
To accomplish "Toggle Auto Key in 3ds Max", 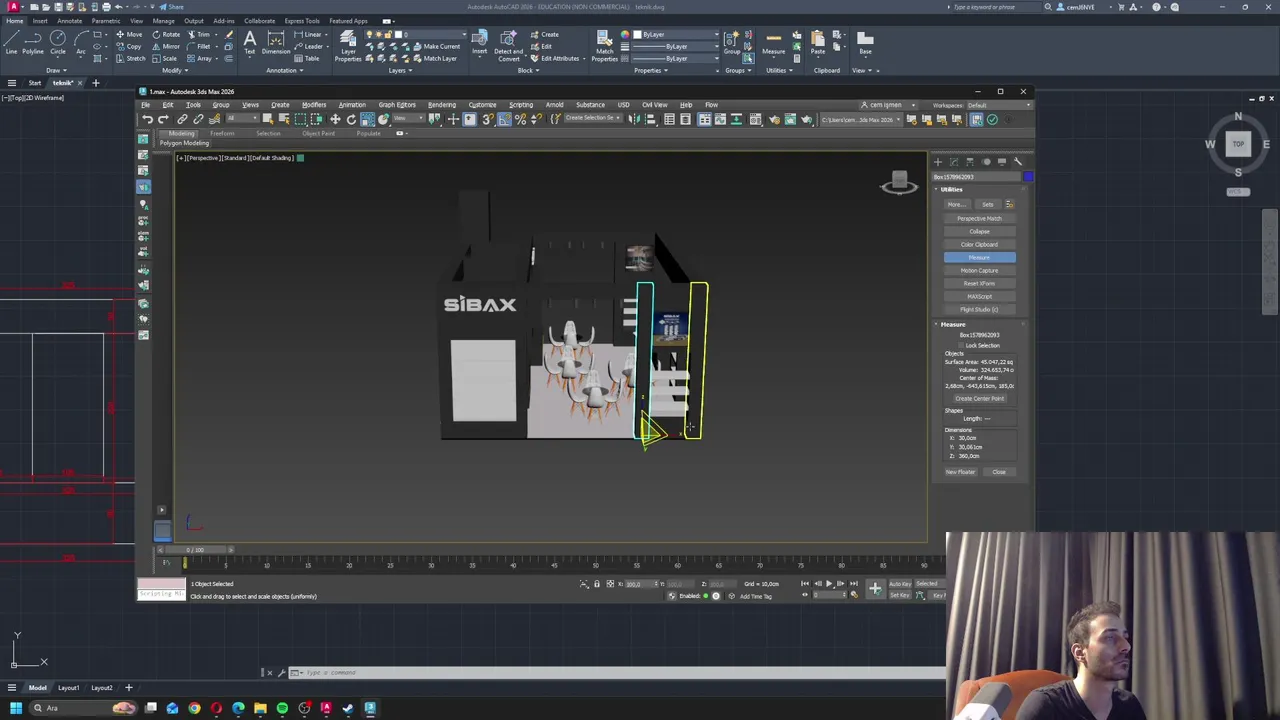I will pyautogui.click(x=899, y=584).
